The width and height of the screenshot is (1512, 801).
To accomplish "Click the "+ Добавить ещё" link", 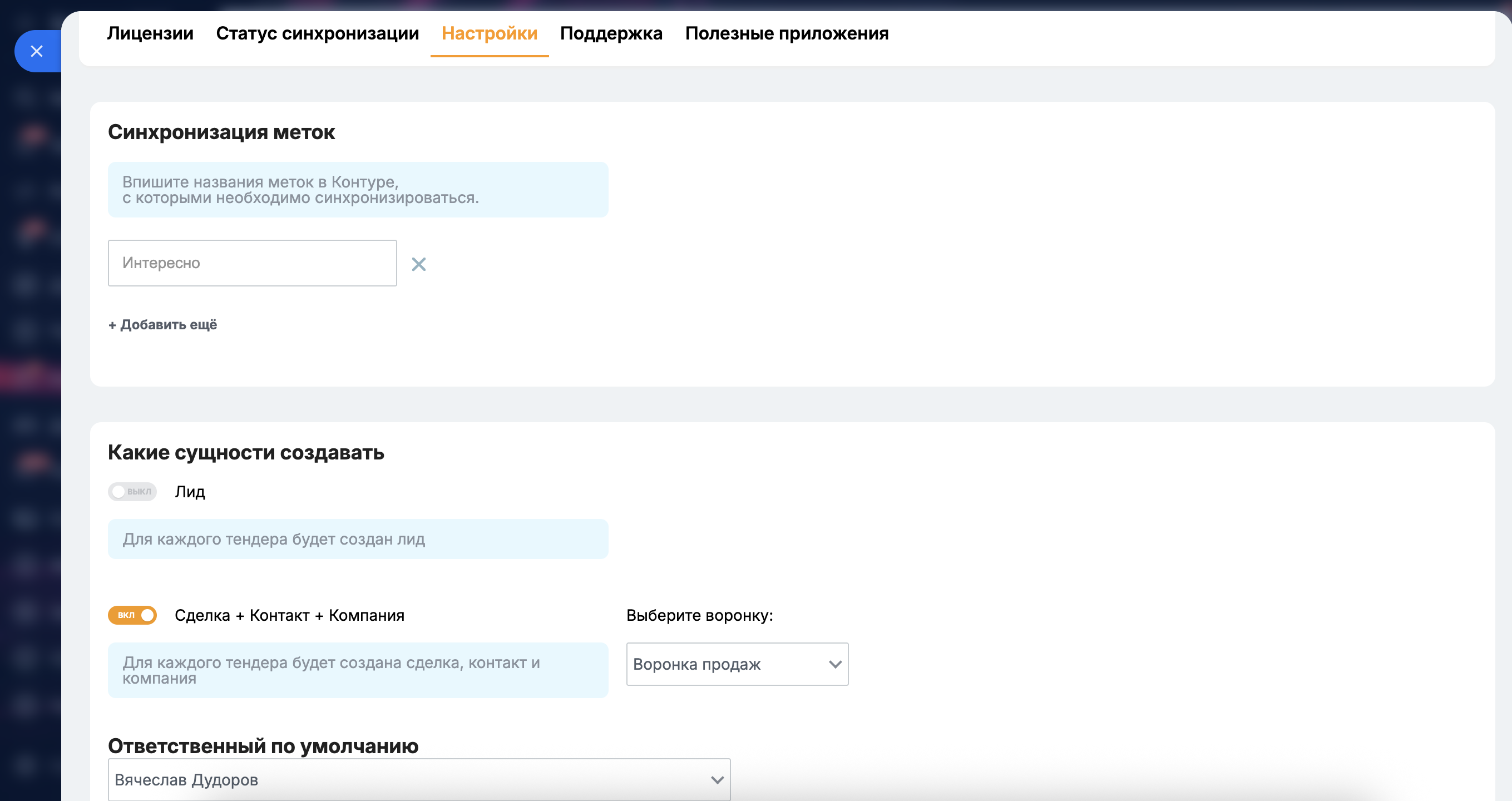I will pos(162,324).
